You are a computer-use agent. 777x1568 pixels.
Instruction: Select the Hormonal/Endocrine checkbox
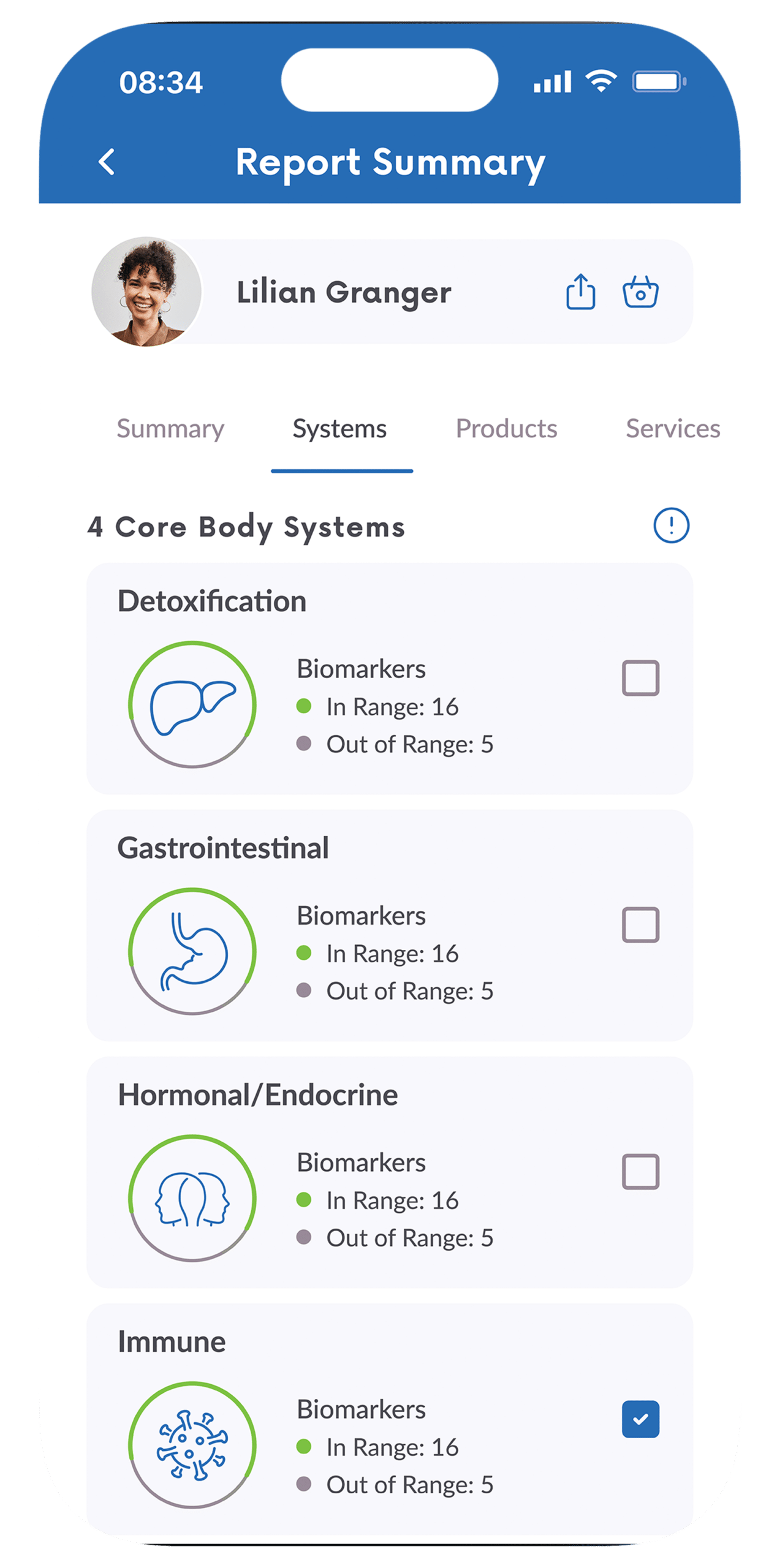click(640, 1172)
